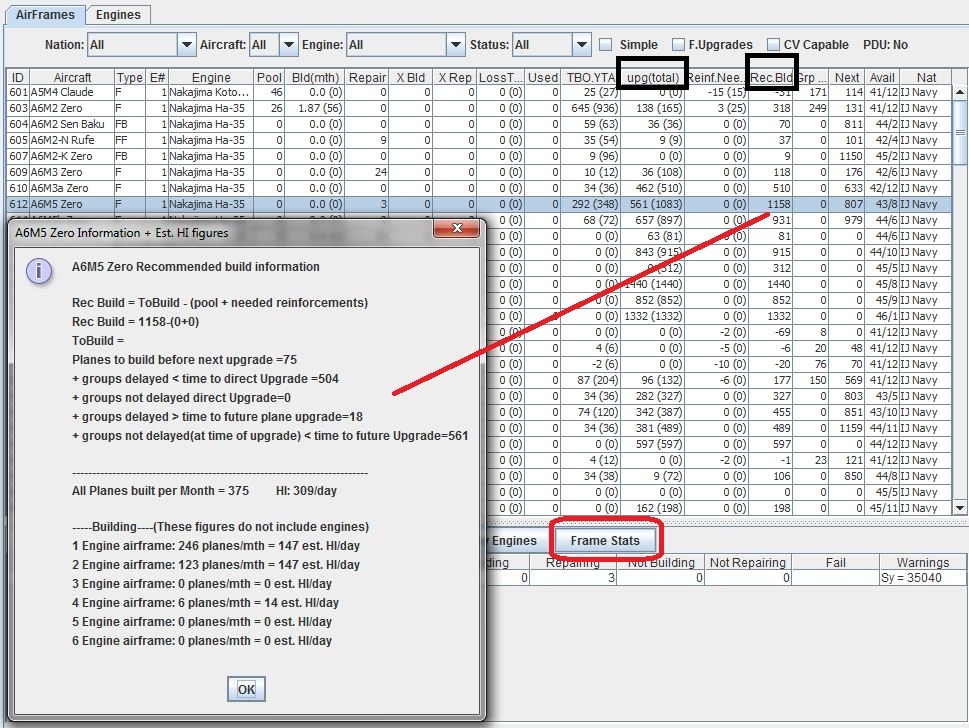This screenshot has width=969, height=728.
Task: Select the A6M5 Zero row
Action: coord(479,204)
